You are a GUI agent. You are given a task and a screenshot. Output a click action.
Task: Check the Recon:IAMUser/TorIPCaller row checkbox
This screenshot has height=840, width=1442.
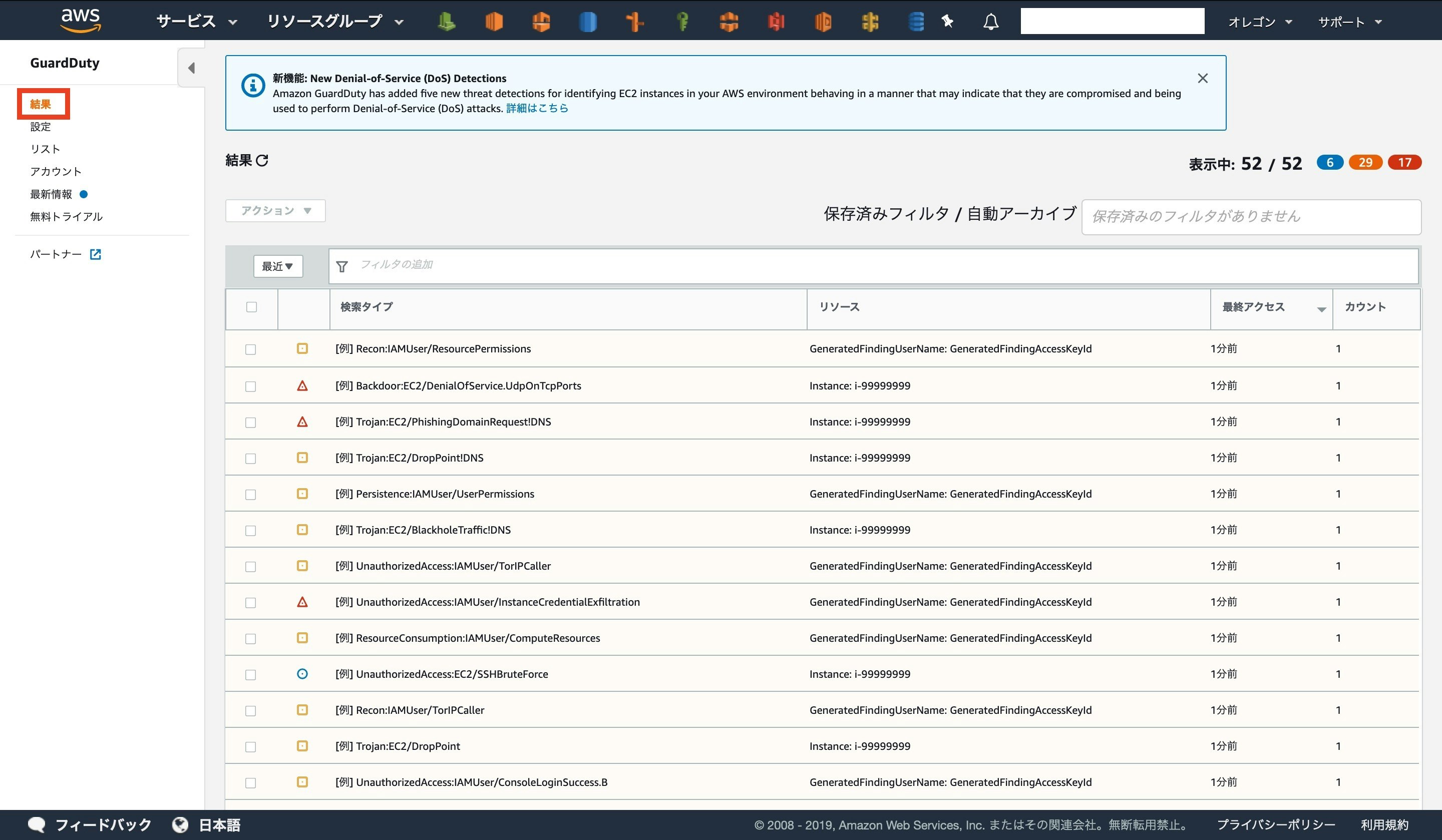pos(251,711)
